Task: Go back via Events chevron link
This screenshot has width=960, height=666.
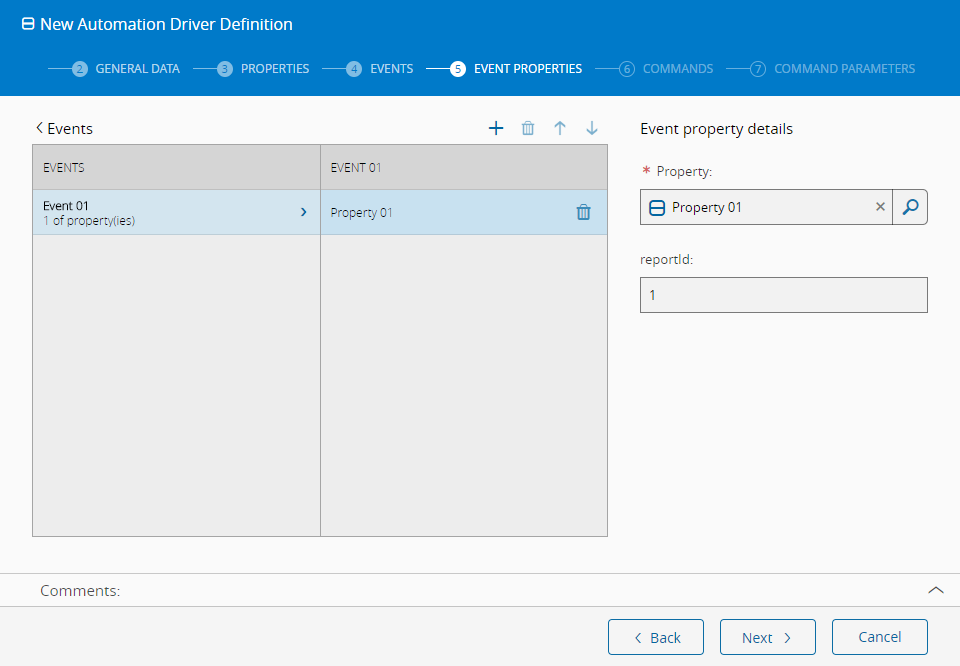Action: coord(64,128)
